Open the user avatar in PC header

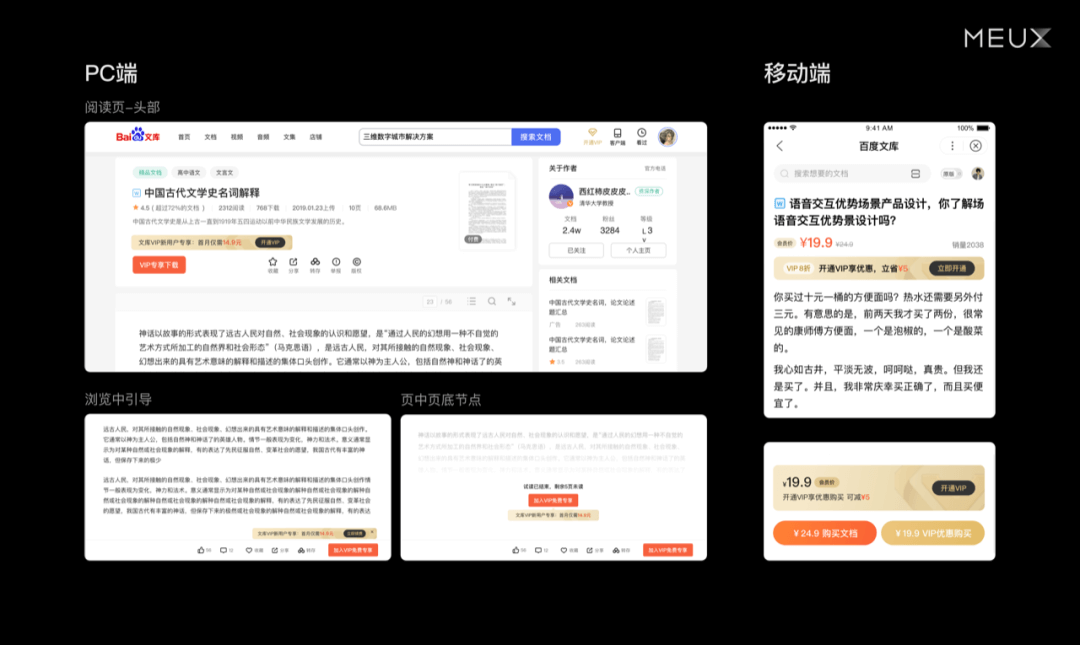(x=667, y=136)
